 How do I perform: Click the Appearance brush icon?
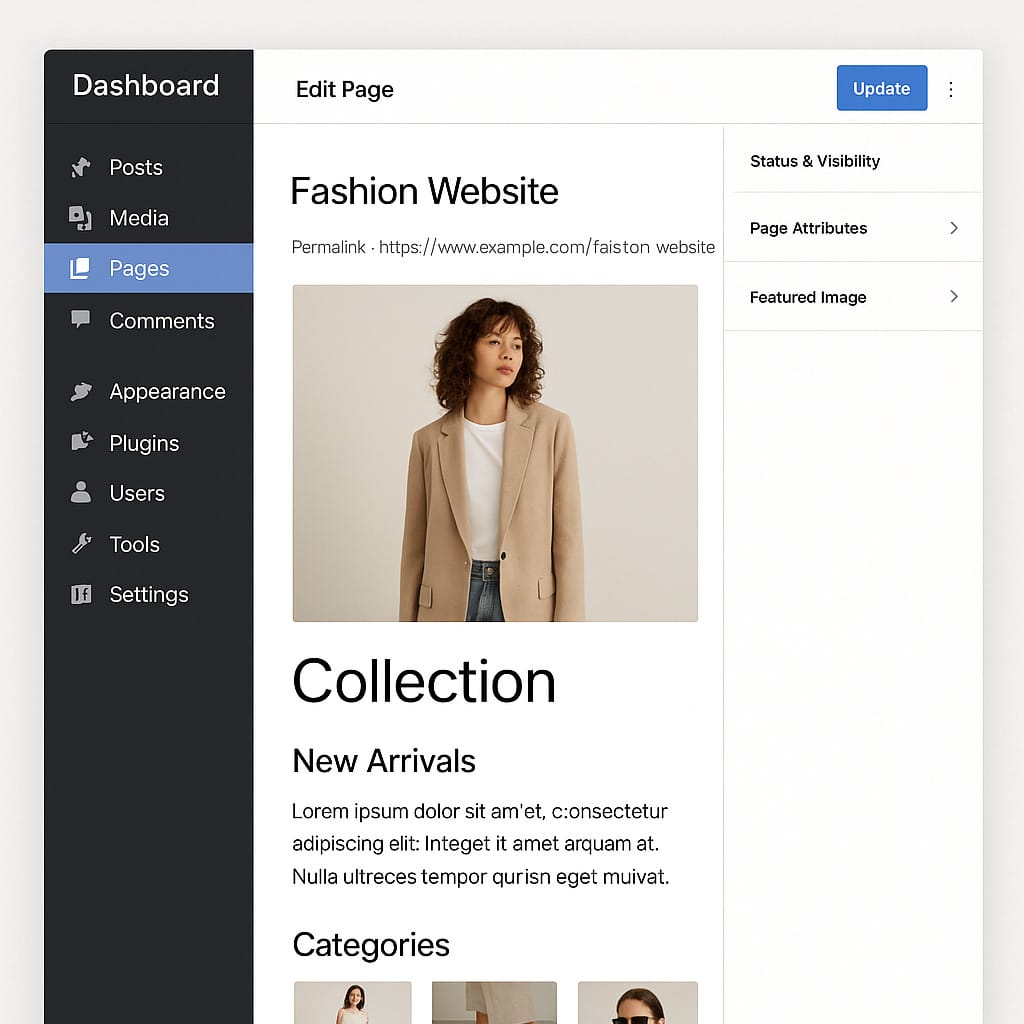81,391
